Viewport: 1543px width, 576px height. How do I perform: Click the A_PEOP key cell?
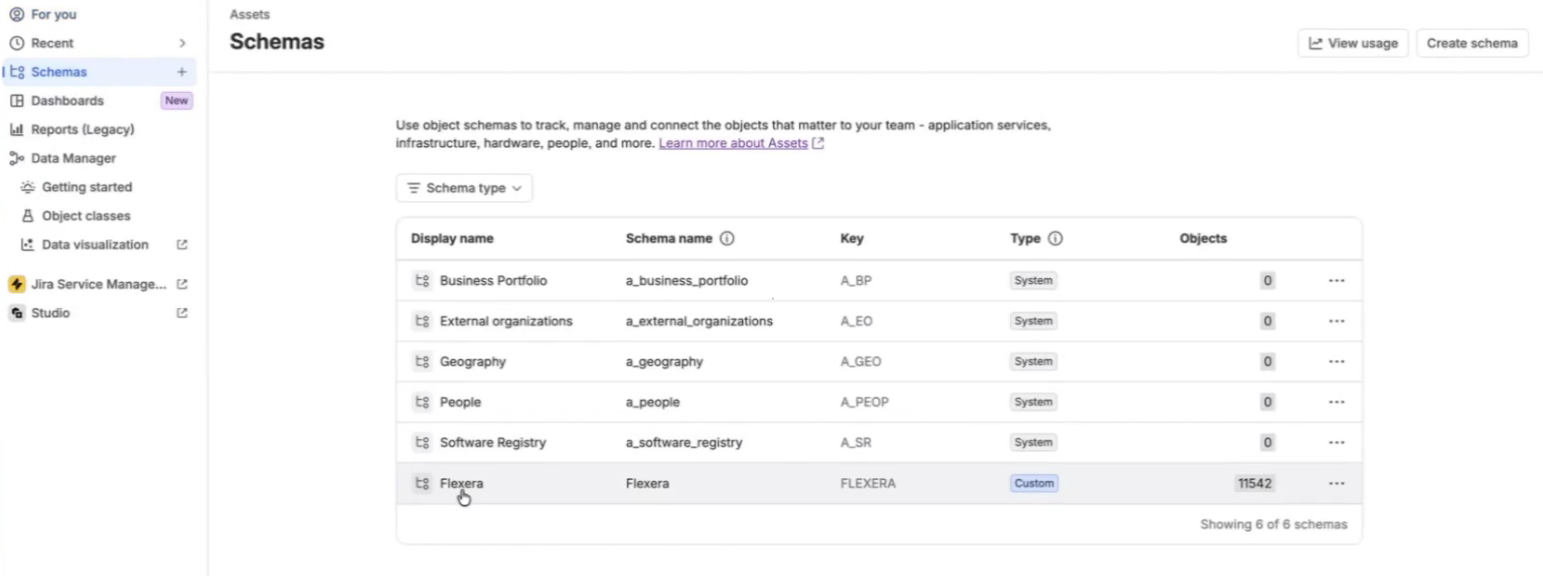click(864, 402)
